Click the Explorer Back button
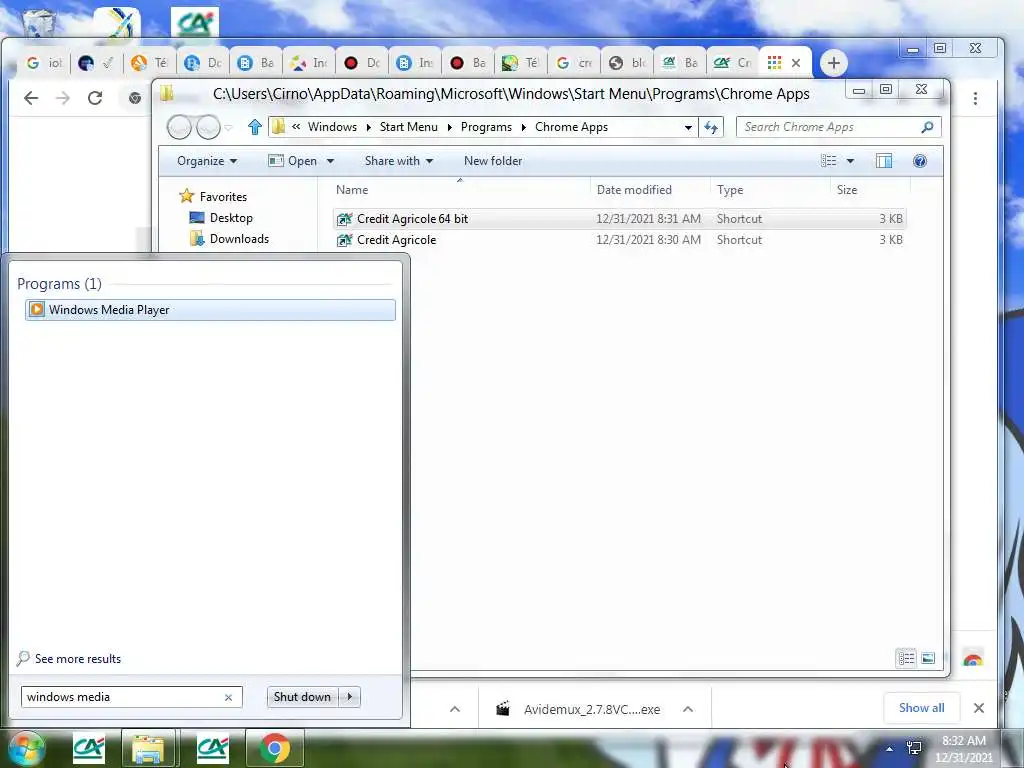 click(x=179, y=127)
